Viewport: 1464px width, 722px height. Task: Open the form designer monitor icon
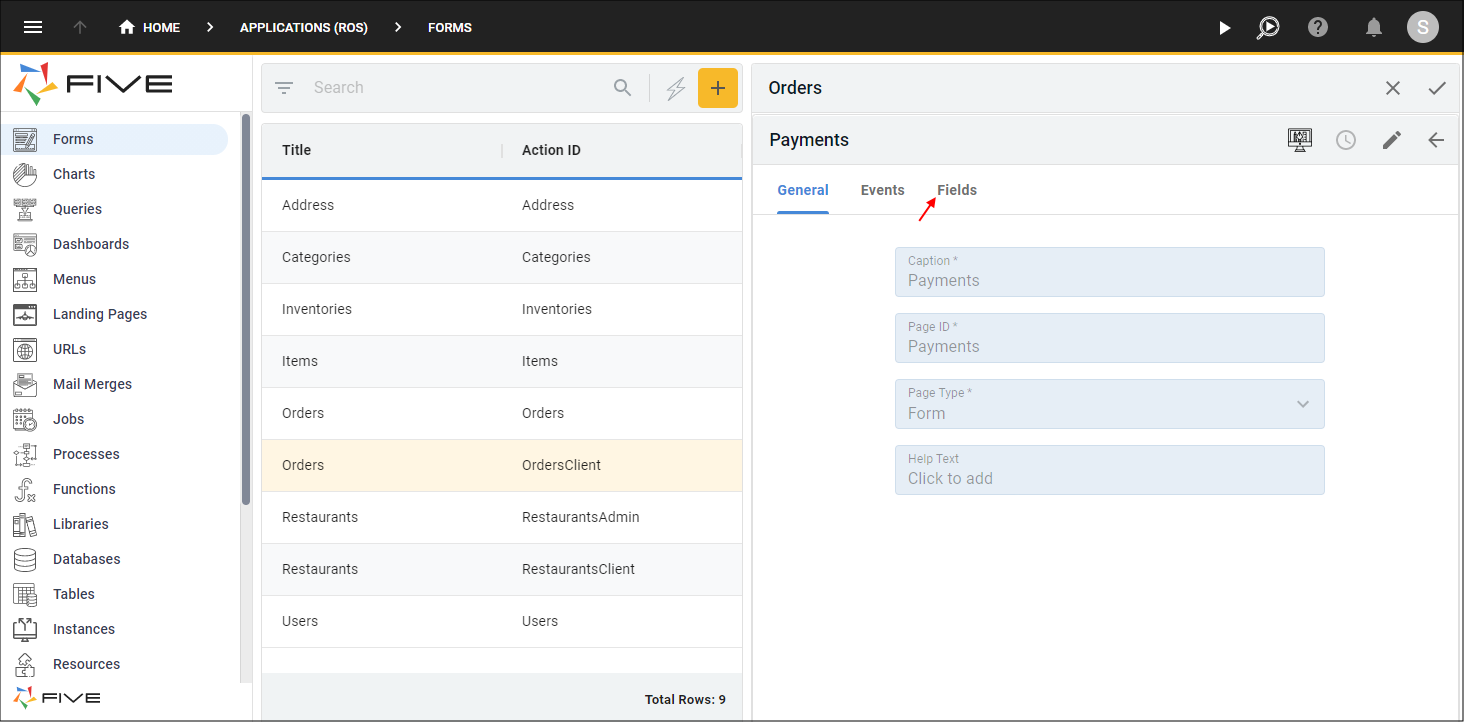click(1299, 140)
